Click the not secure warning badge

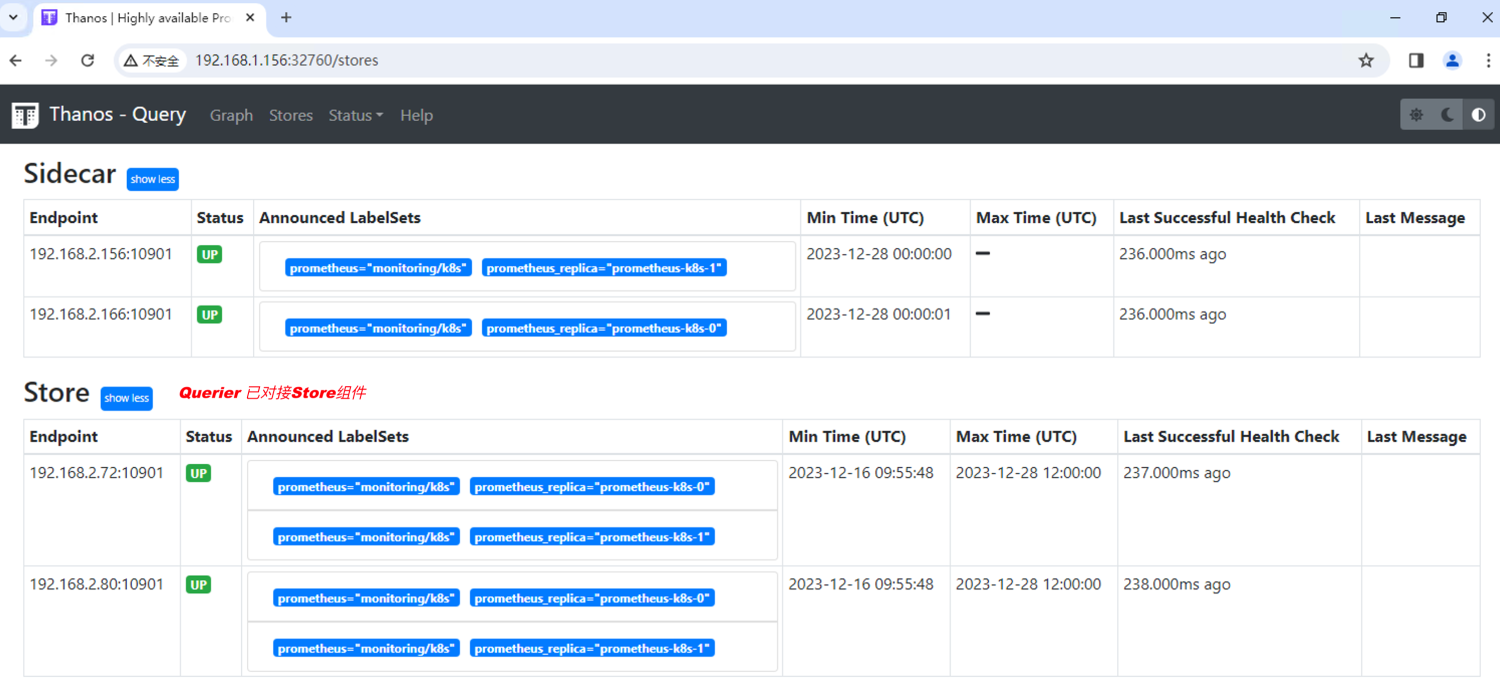pyautogui.click(x=152, y=60)
